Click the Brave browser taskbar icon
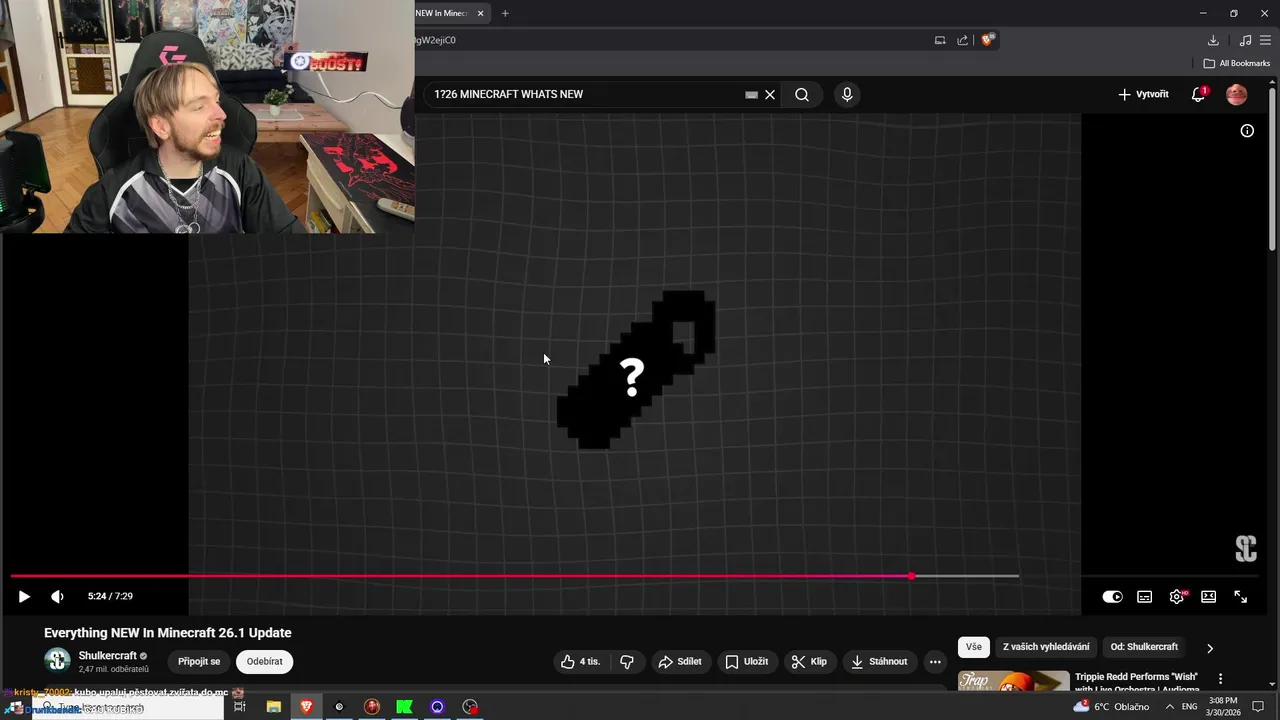The width and height of the screenshot is (1280, 720). pos(306,707)
